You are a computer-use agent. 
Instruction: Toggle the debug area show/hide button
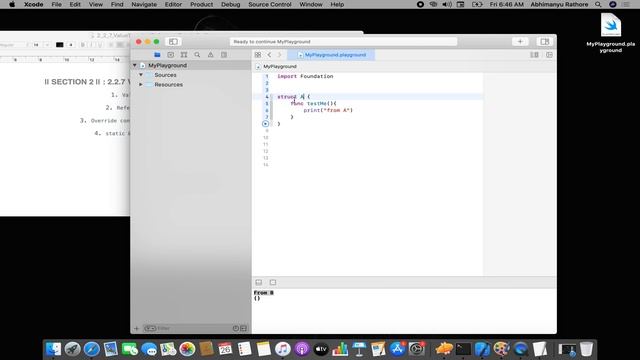[x=259, y=282]
